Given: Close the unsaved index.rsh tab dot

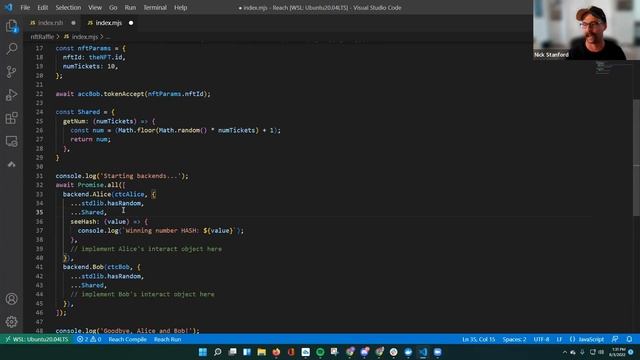Looking at the screenshot, I should pyautogui.click(x=73, y=23).
